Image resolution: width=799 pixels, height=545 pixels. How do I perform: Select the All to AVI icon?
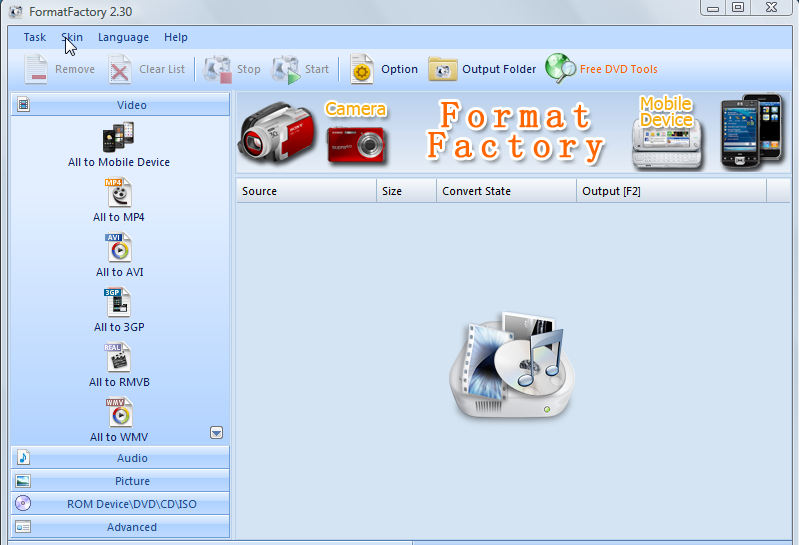click(119, 247)
